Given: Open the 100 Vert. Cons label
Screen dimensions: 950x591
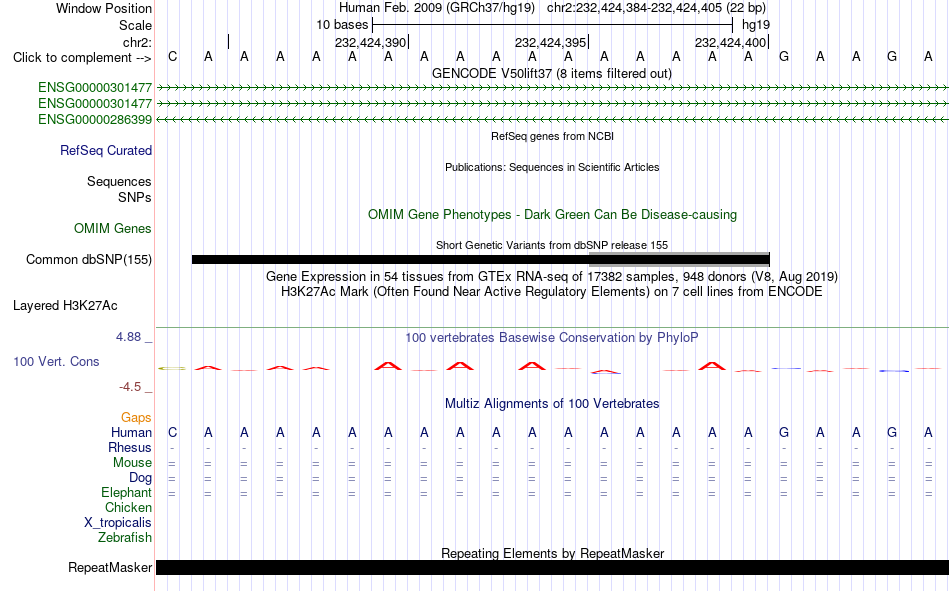Looking at the screenshot, I should click(x=56, y=361).
